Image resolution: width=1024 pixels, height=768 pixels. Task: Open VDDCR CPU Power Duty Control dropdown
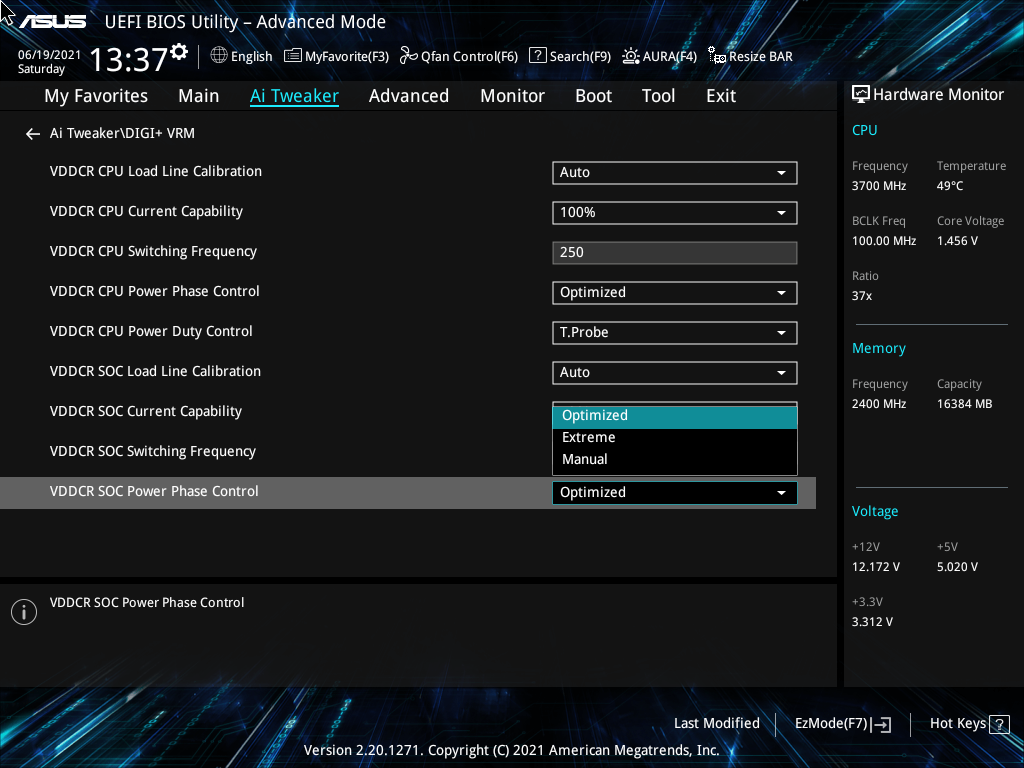(674, 332)
